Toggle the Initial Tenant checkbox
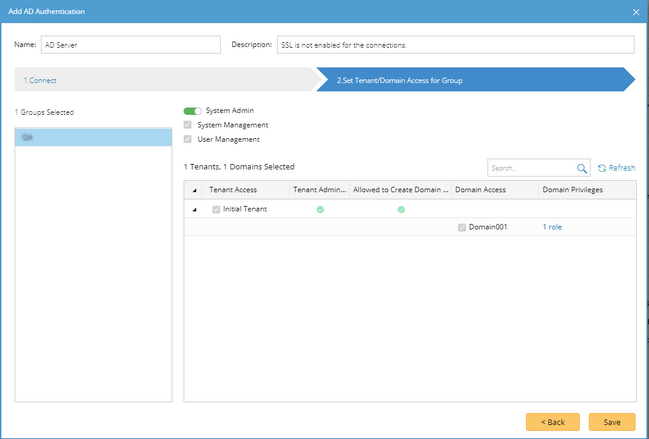This screenshot has width=649, height=439. [x=216, y=209]
